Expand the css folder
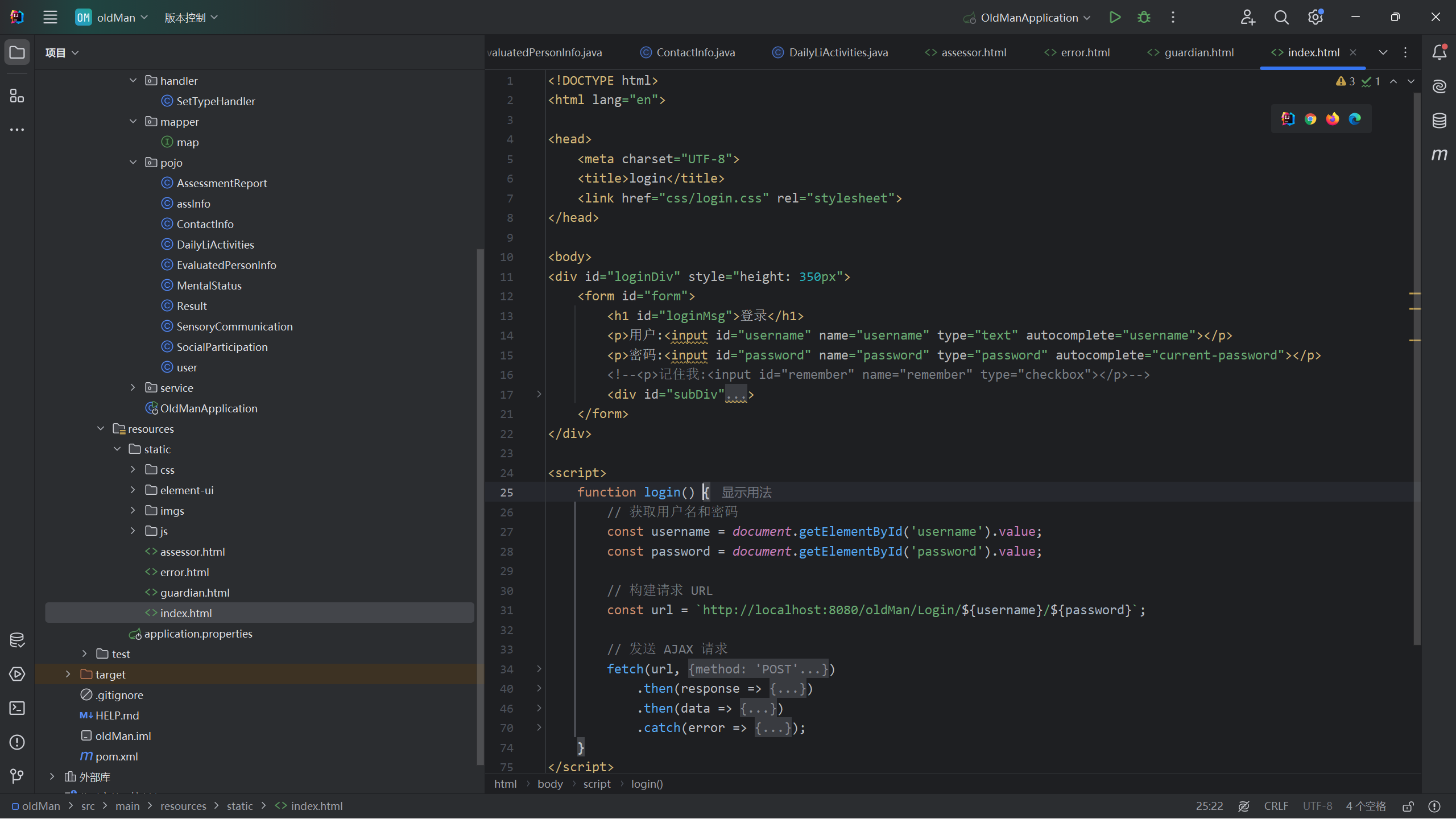1456x819 pixels. (133, 469)
